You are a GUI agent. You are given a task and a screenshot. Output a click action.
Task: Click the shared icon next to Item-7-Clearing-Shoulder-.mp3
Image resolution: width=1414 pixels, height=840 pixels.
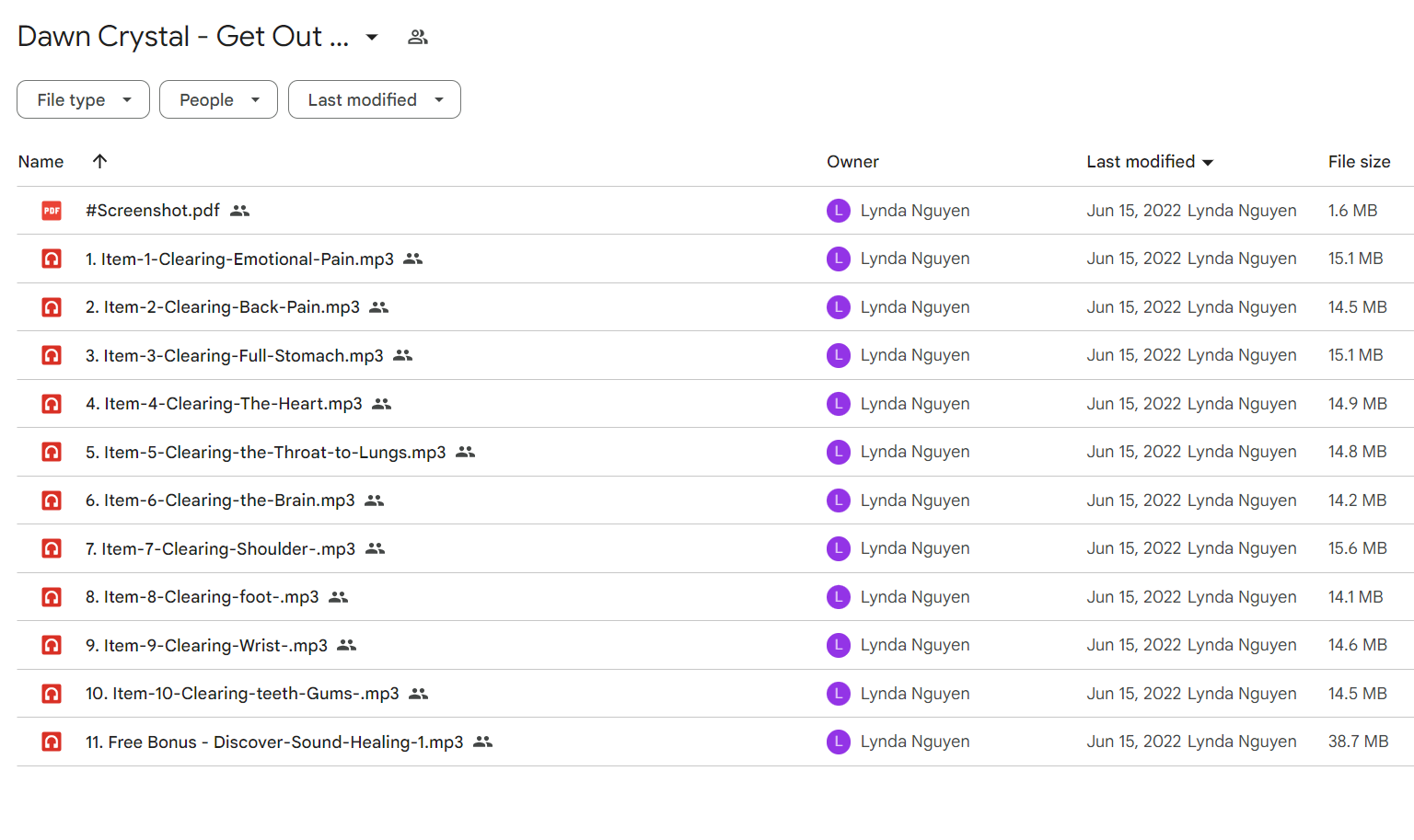pyautogui.click(x=376, y=548)
